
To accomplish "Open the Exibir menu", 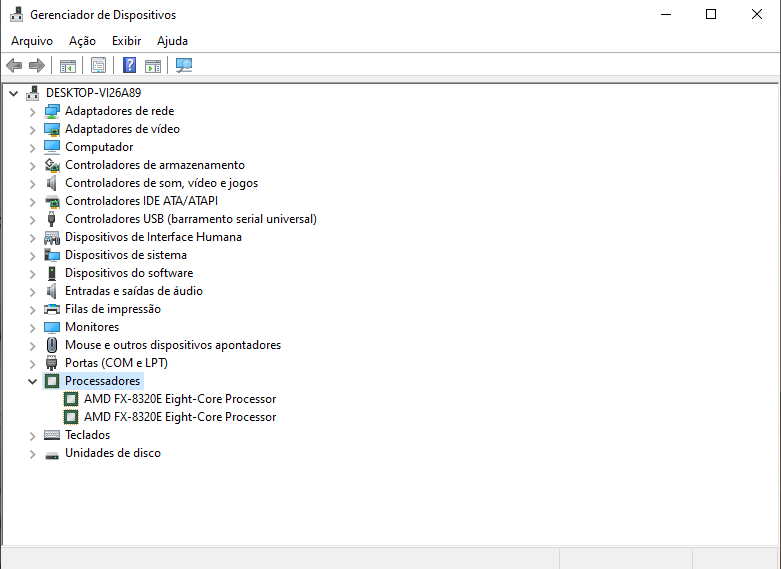I will tap(127, 41).
